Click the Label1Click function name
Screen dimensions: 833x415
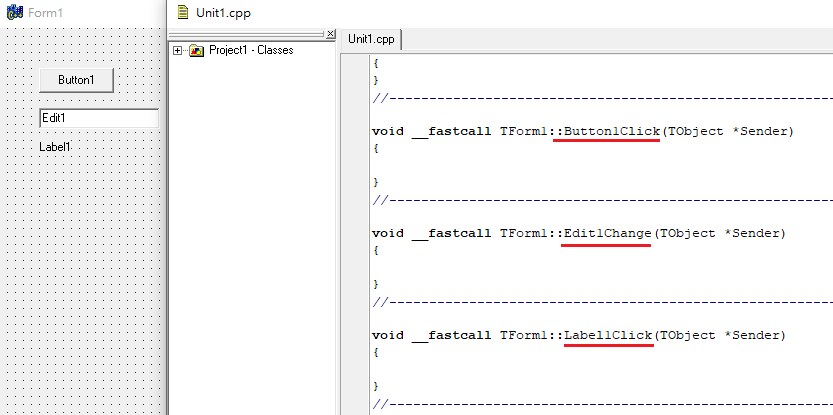click(x=608, y=335)
